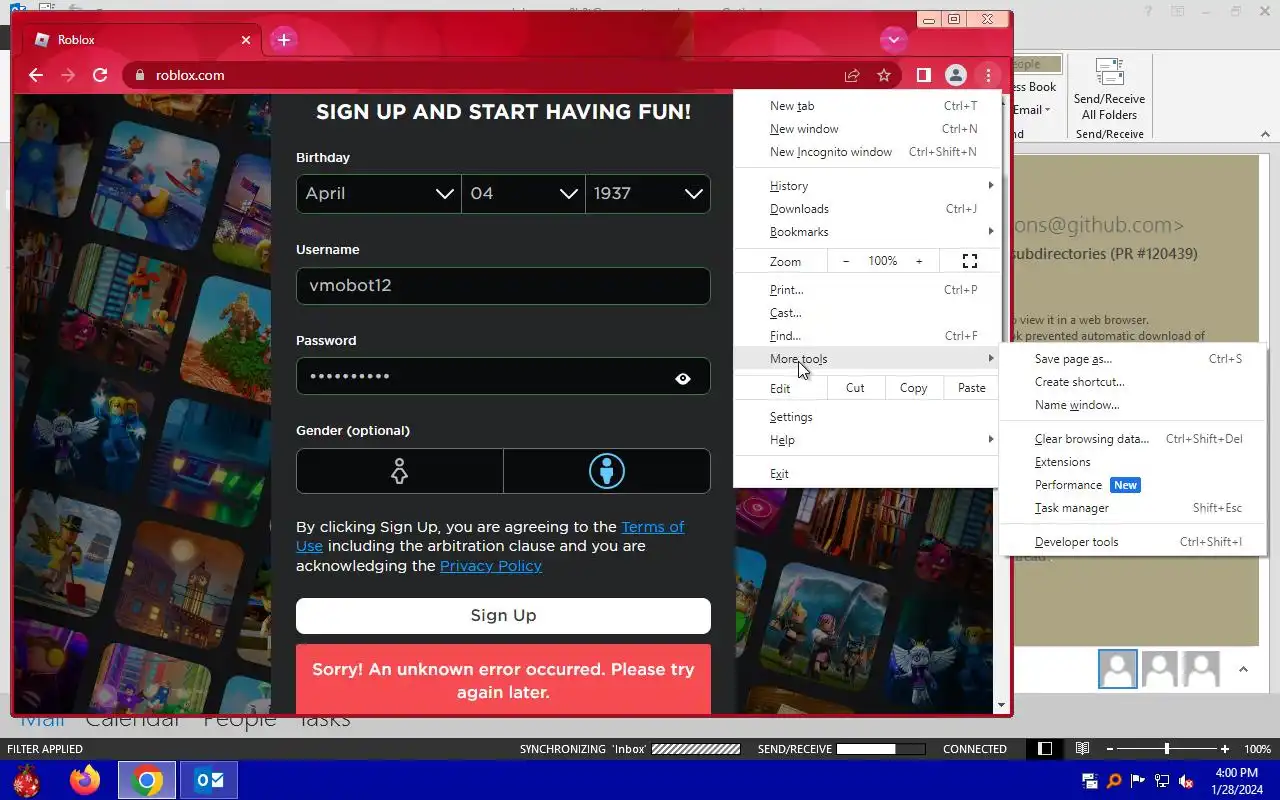Open the Privacy Policy link
Image resolution: width=1280 pixels, height=800 pixels.
[491, 566]
